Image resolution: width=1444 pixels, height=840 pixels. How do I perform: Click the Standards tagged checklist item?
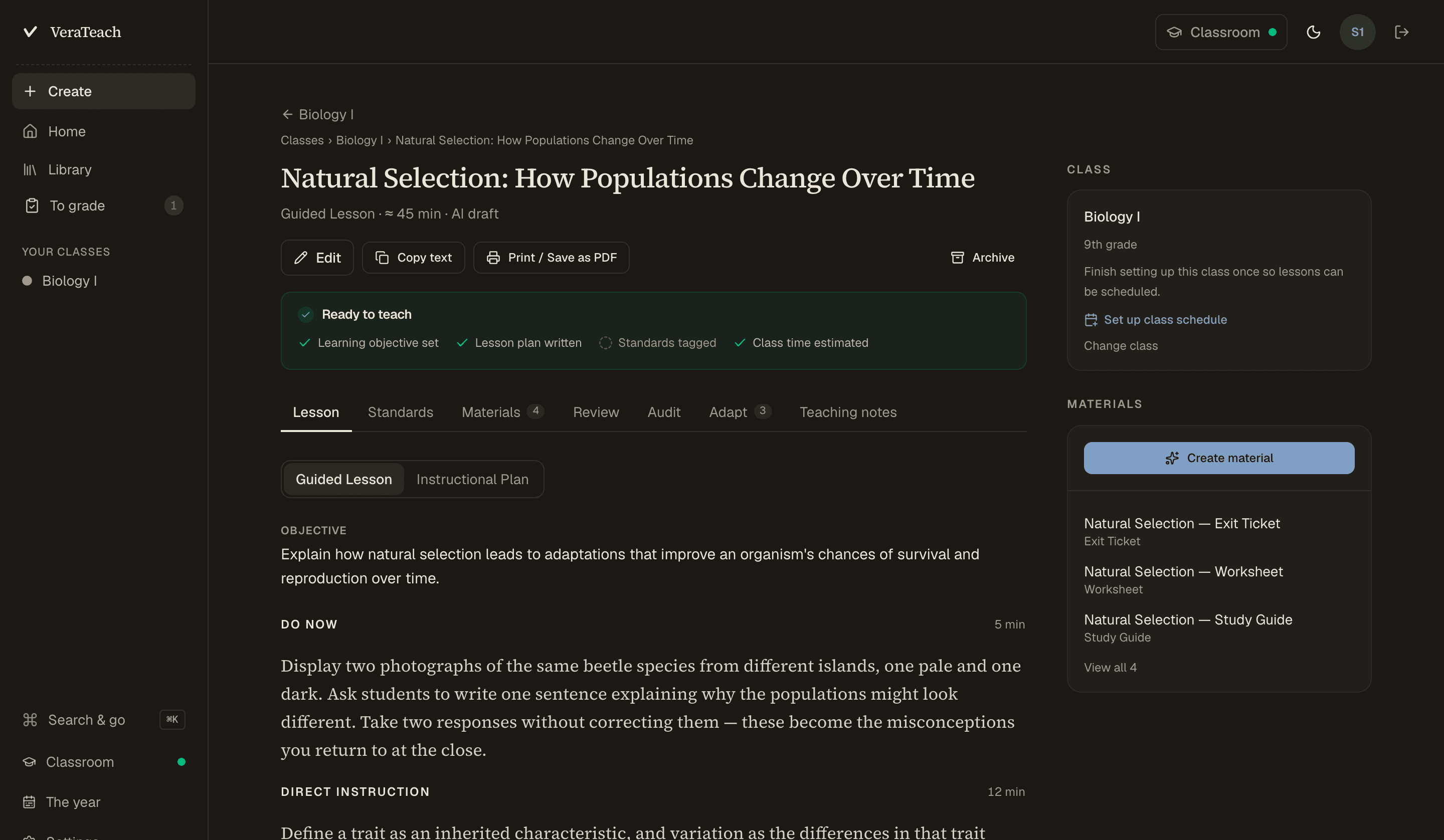tap(657, 343)
